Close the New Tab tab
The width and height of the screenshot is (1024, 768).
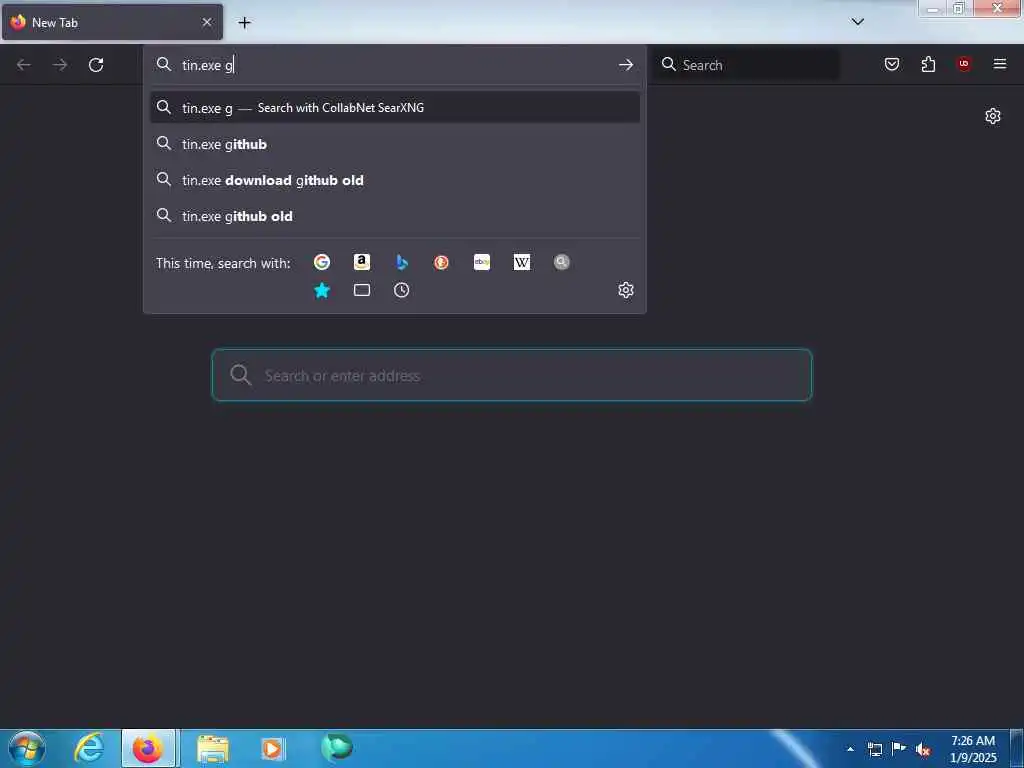pos(207,22)
